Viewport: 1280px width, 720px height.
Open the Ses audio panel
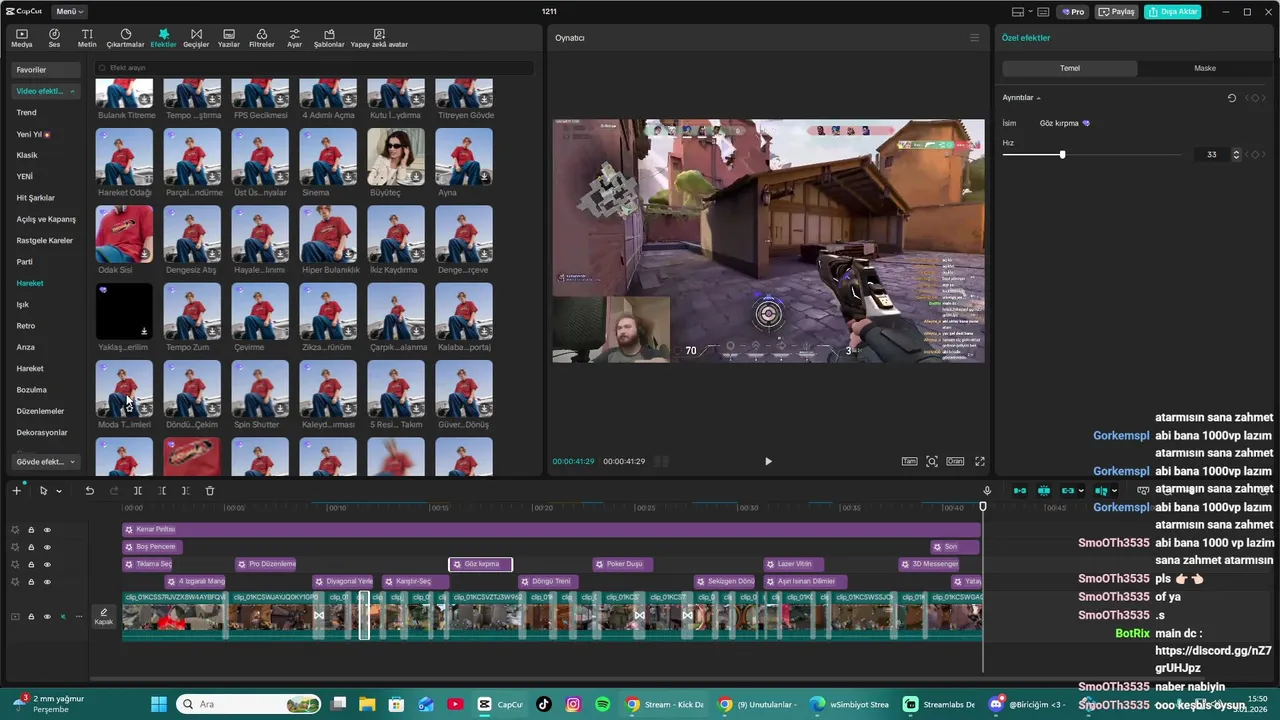click(54, 38)
